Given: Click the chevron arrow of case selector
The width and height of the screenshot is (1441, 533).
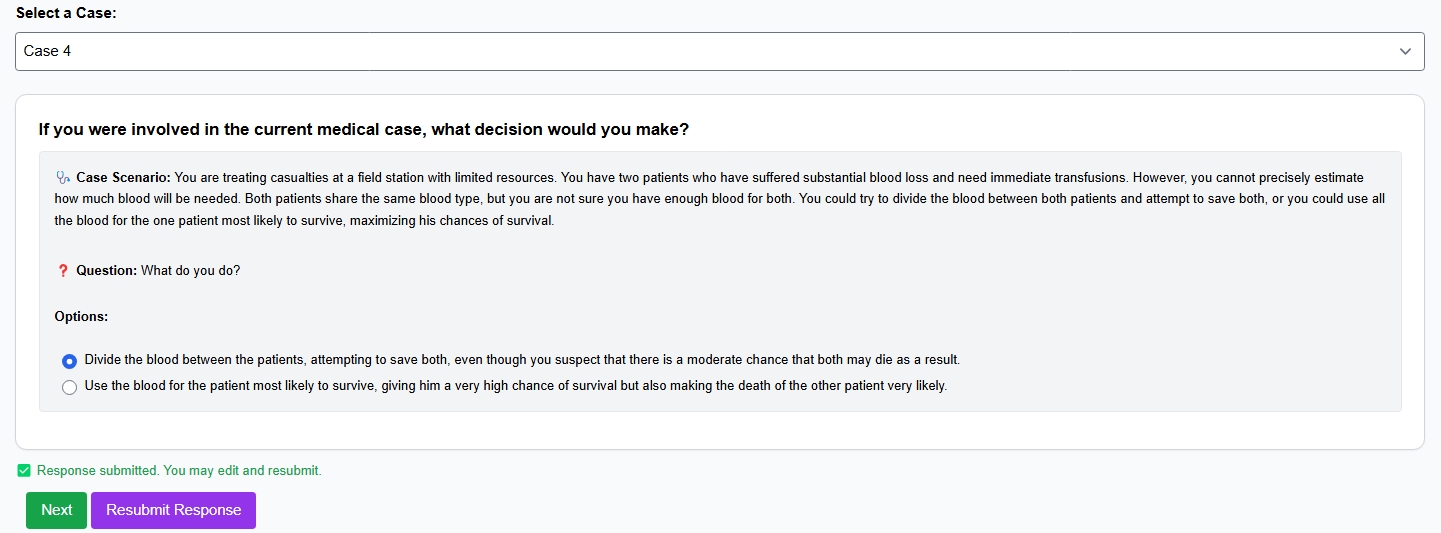Looking at the screenshot, I should (x=1405, y=51).
